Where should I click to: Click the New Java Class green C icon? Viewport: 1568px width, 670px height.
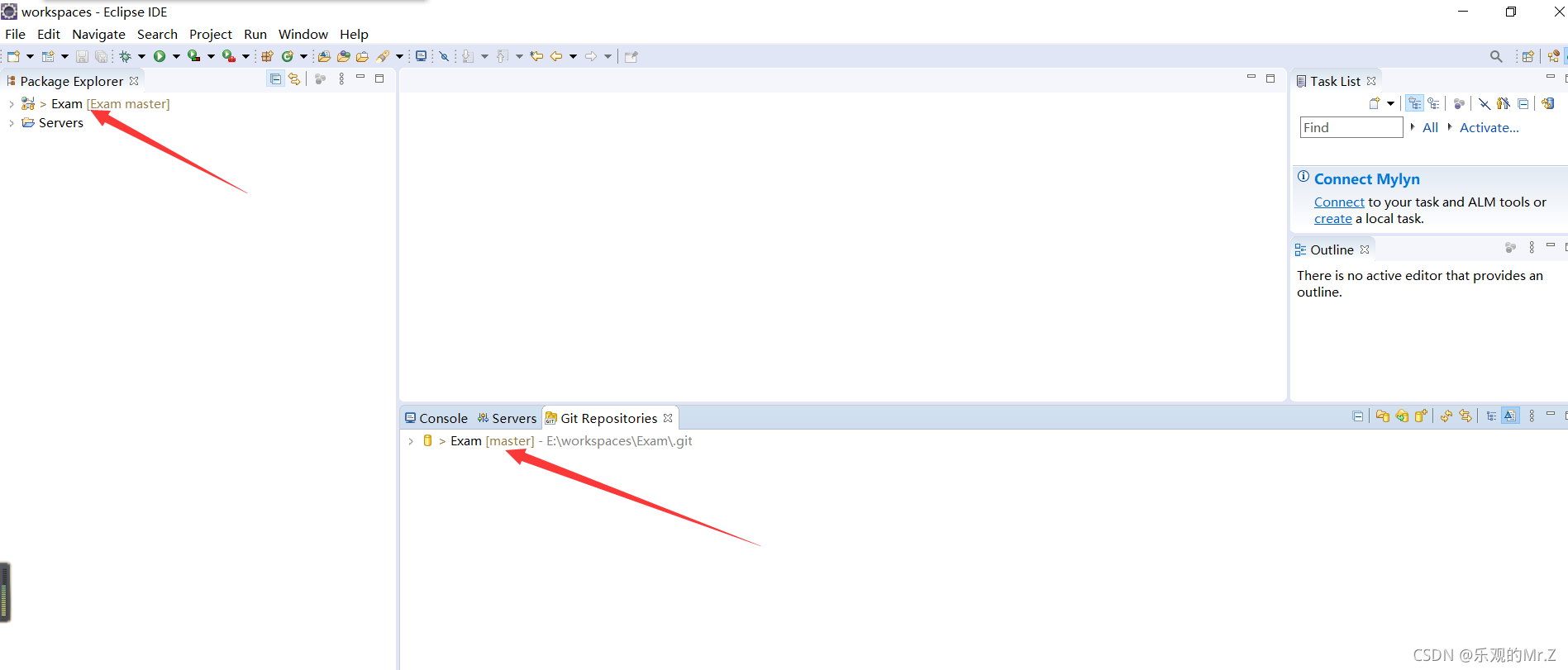(x=288, y=56)
